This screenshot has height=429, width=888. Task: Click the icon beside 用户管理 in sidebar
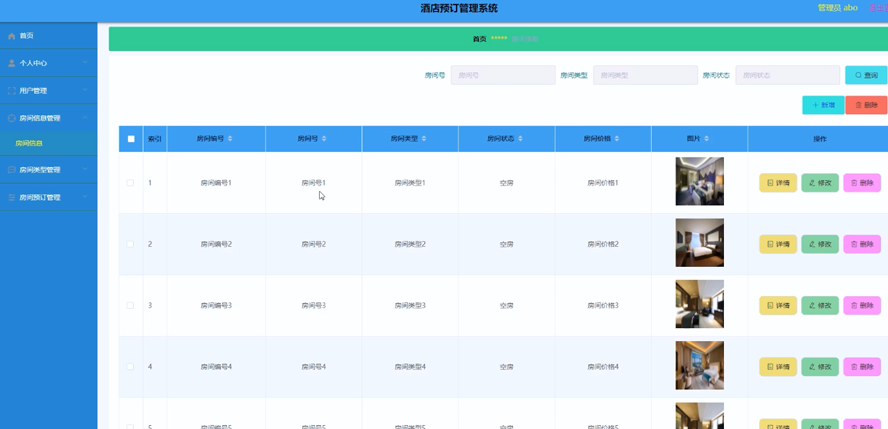[12, 91]
